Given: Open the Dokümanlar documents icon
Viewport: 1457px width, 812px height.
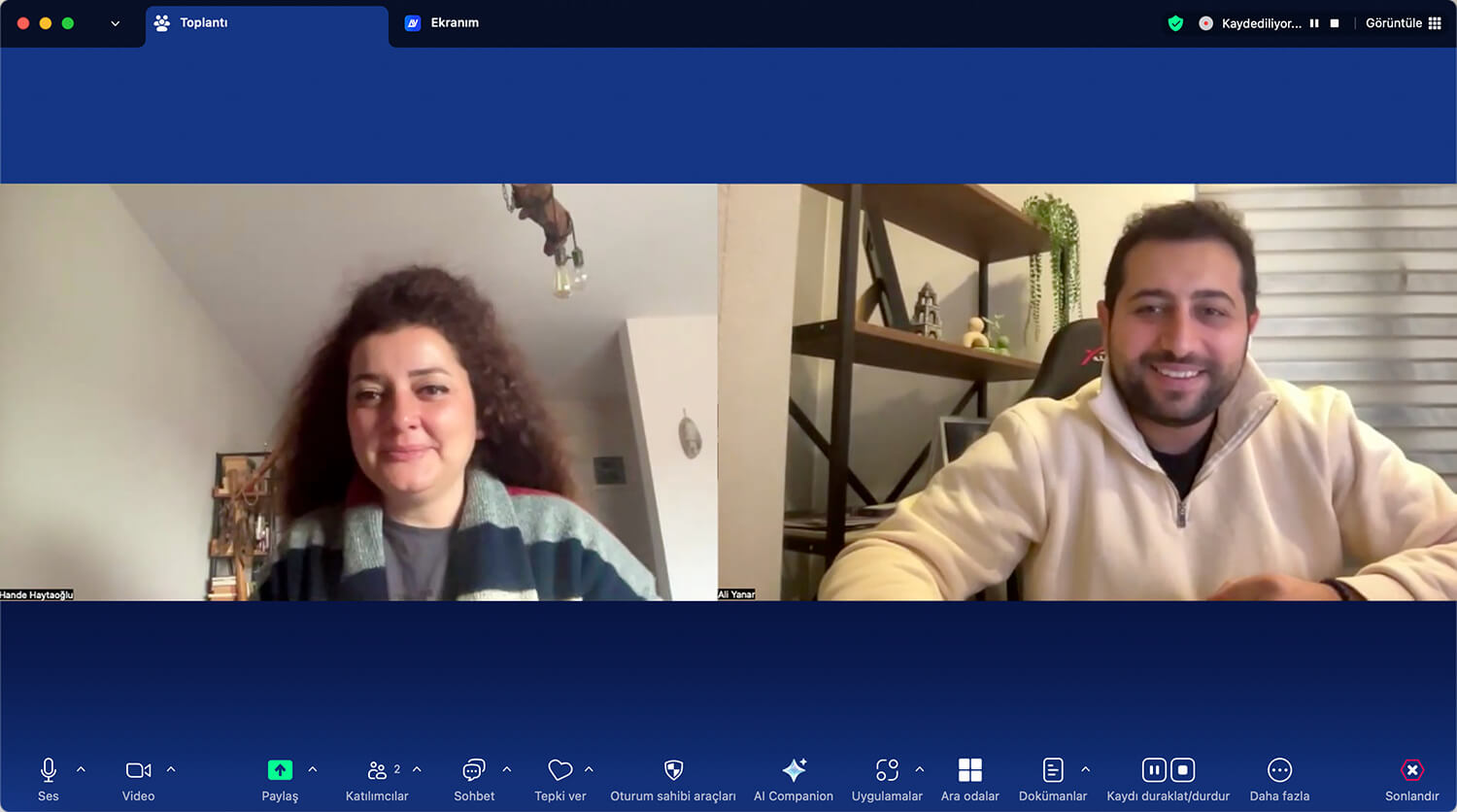Looking at the screenshot, I should point(1053,770).
